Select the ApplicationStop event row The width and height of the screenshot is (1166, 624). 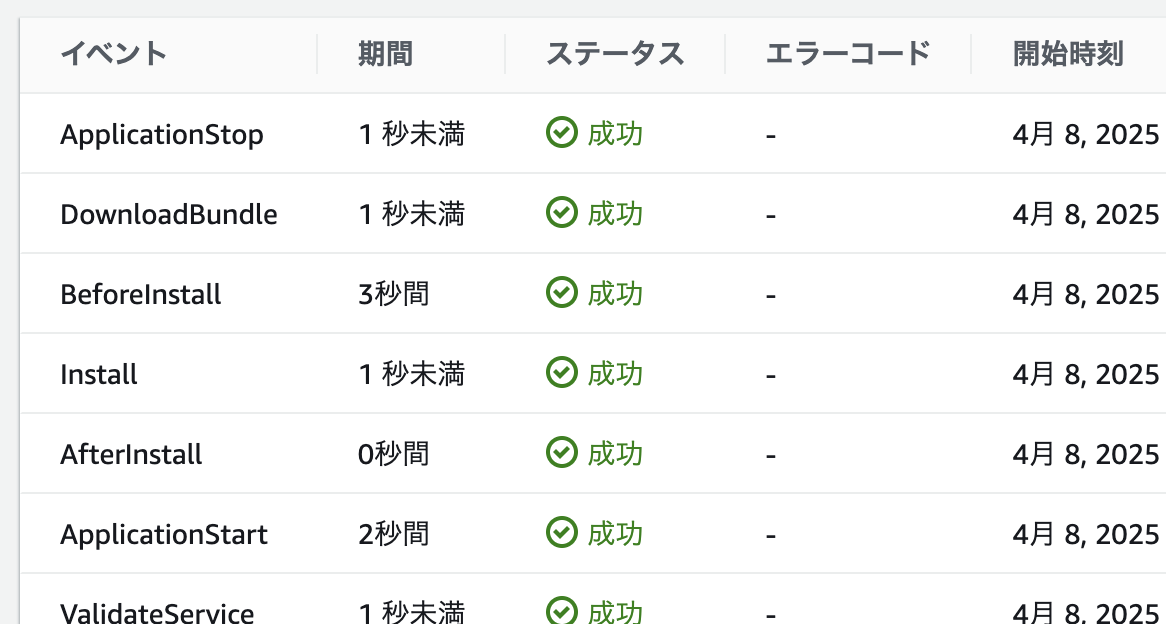pos(593,134)
